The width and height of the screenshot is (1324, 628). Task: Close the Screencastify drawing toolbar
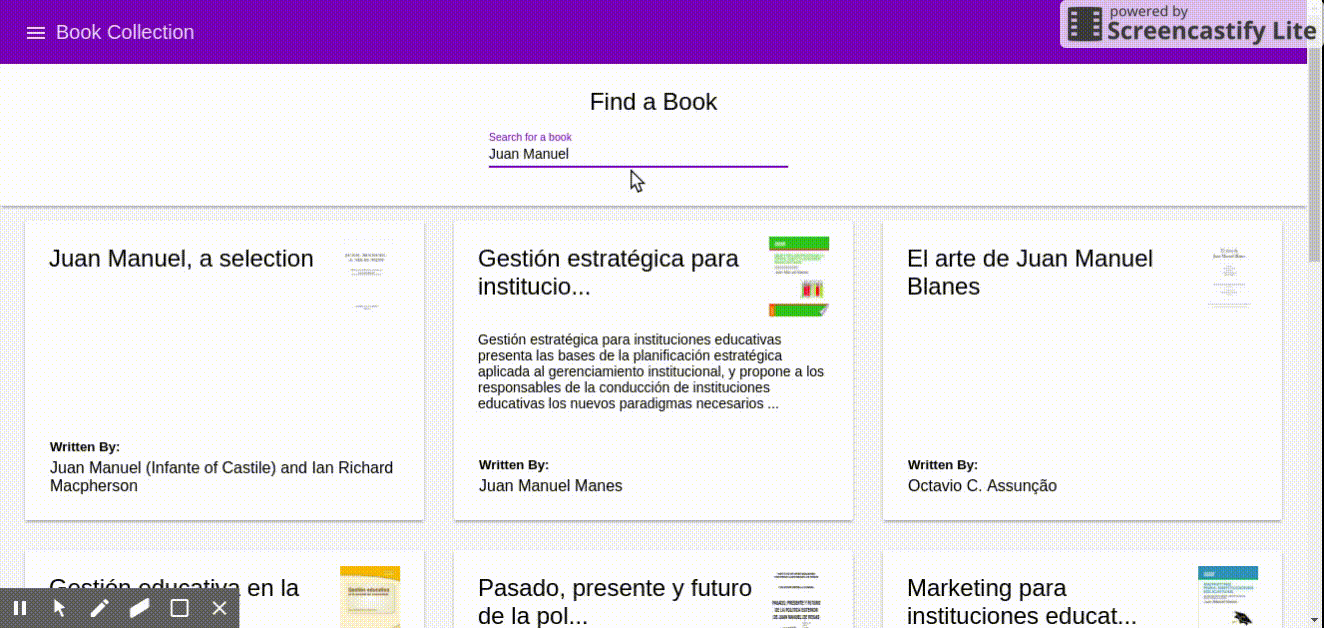(220, 608)
